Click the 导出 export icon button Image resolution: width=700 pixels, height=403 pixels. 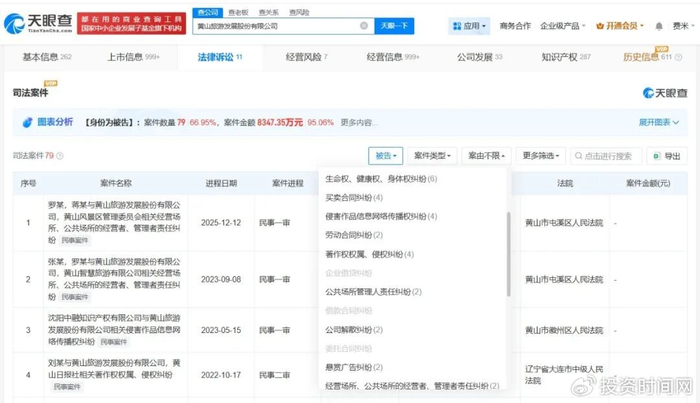(667, 156)
